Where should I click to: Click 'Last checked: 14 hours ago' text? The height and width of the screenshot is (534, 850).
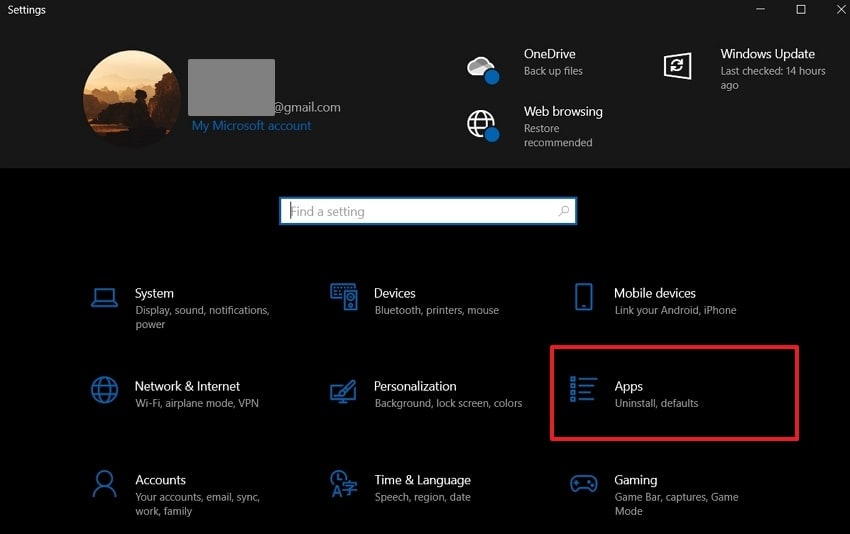click(773, 78)
